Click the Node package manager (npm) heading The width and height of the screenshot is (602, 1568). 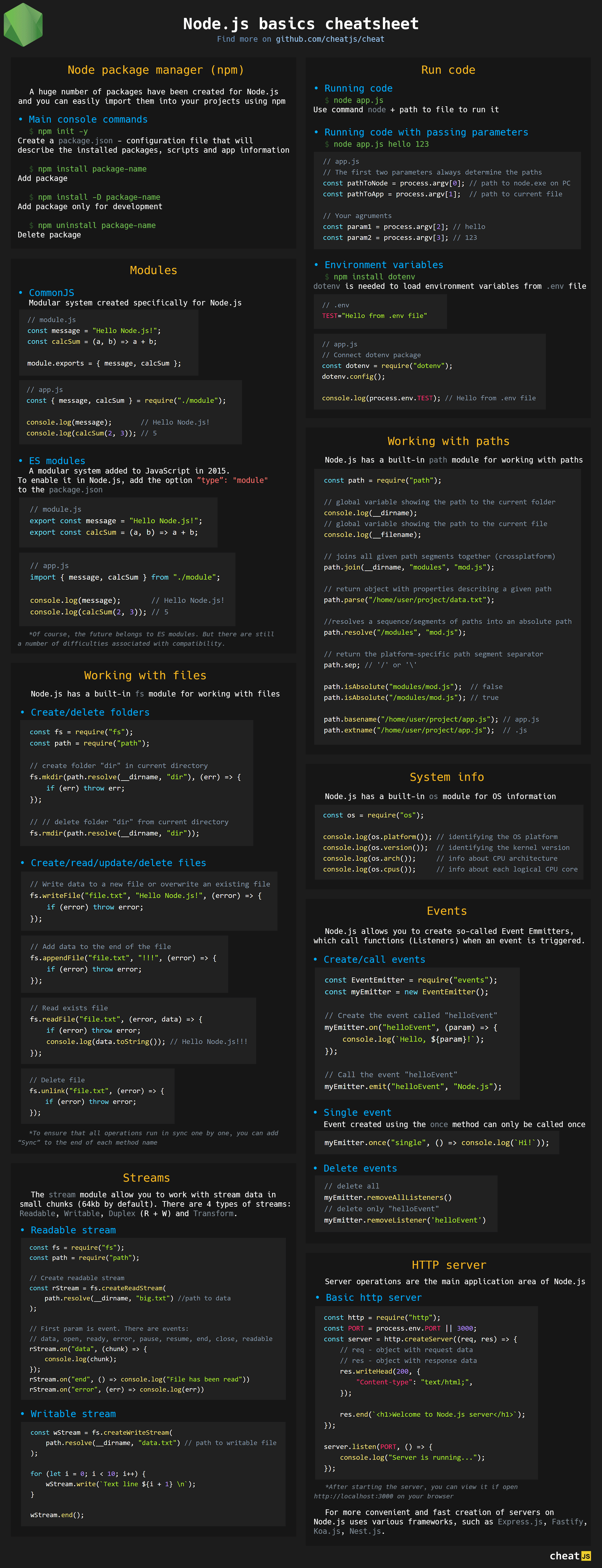pyautogui.click(x=155, y=70)
